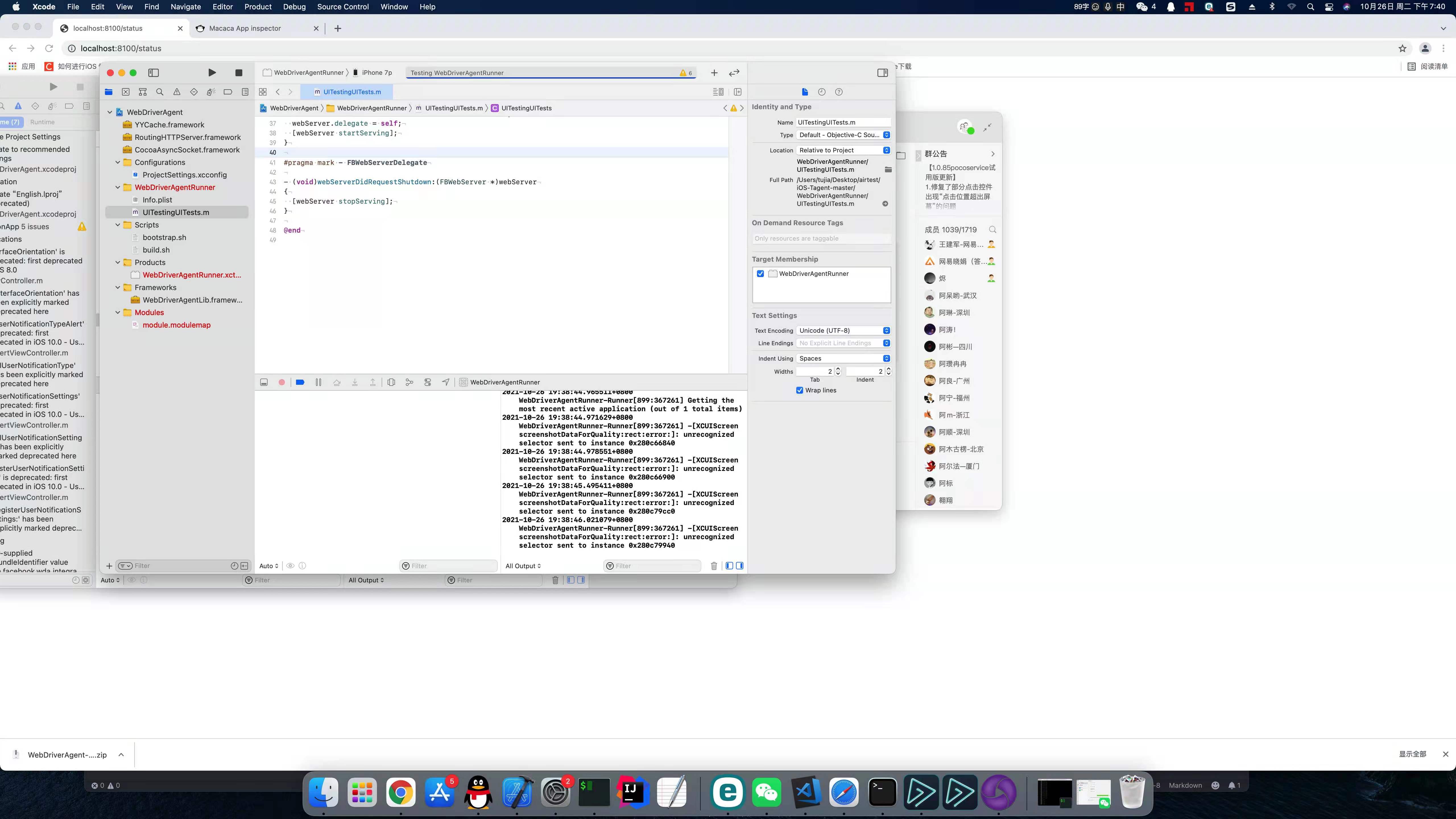
Task: Open the Report navigator list icon
Action: (245, 92)
